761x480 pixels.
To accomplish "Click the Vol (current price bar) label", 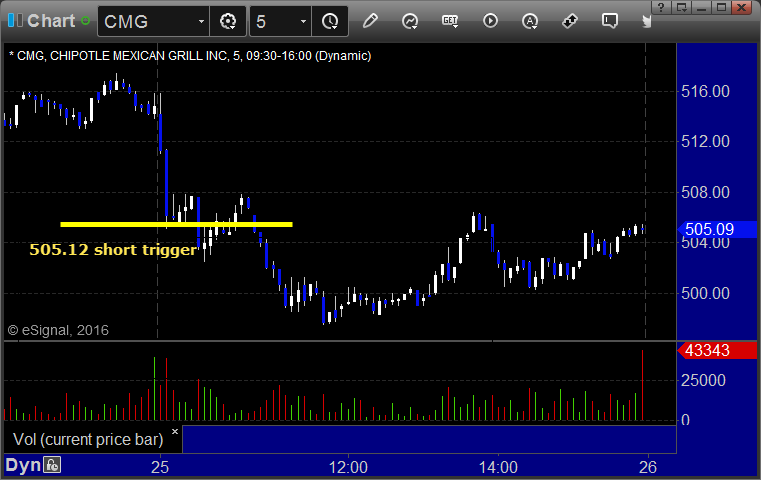I will [88, 439].
